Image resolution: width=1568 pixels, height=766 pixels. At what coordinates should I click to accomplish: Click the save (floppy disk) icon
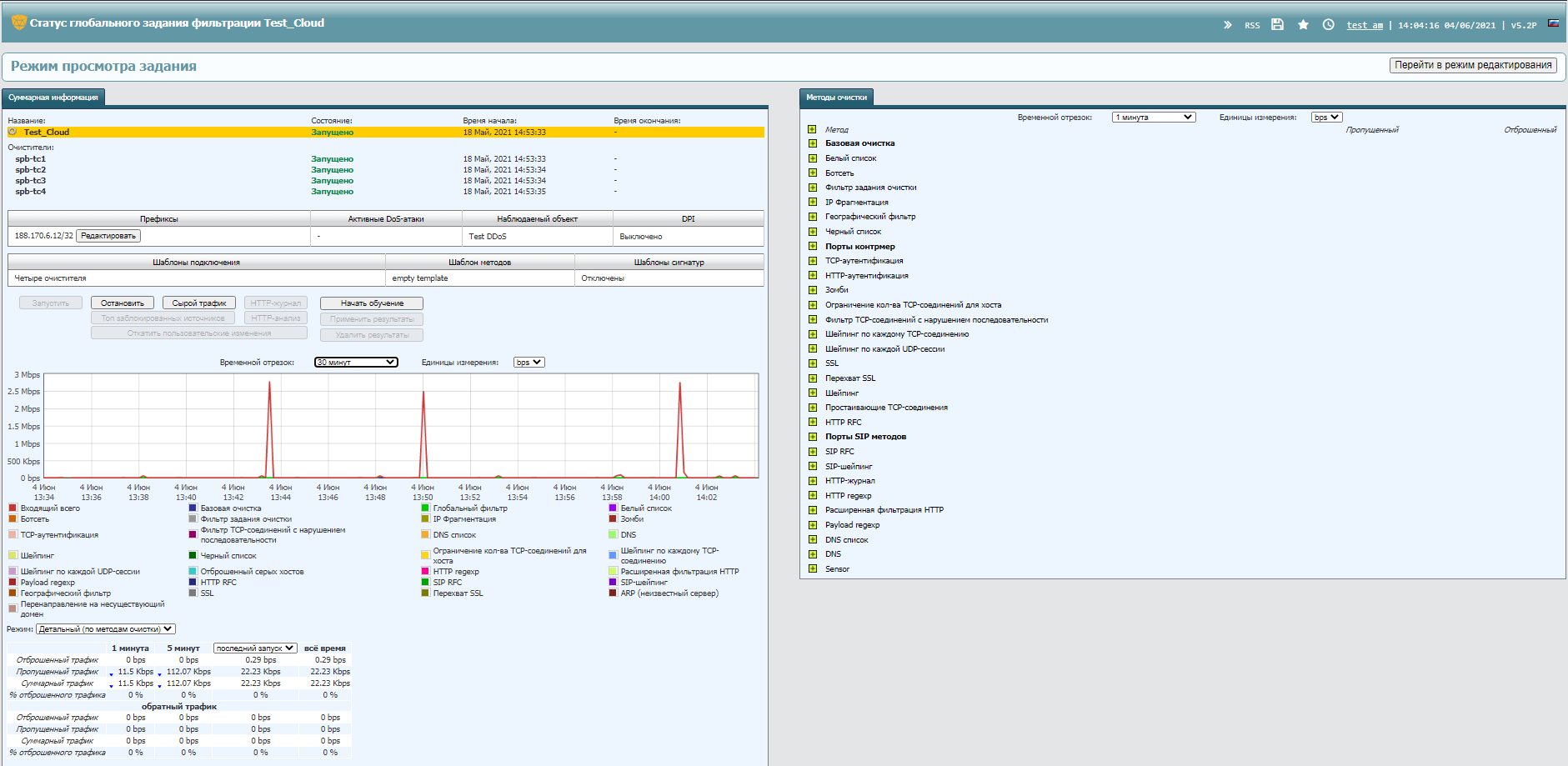pos(1277,25)
